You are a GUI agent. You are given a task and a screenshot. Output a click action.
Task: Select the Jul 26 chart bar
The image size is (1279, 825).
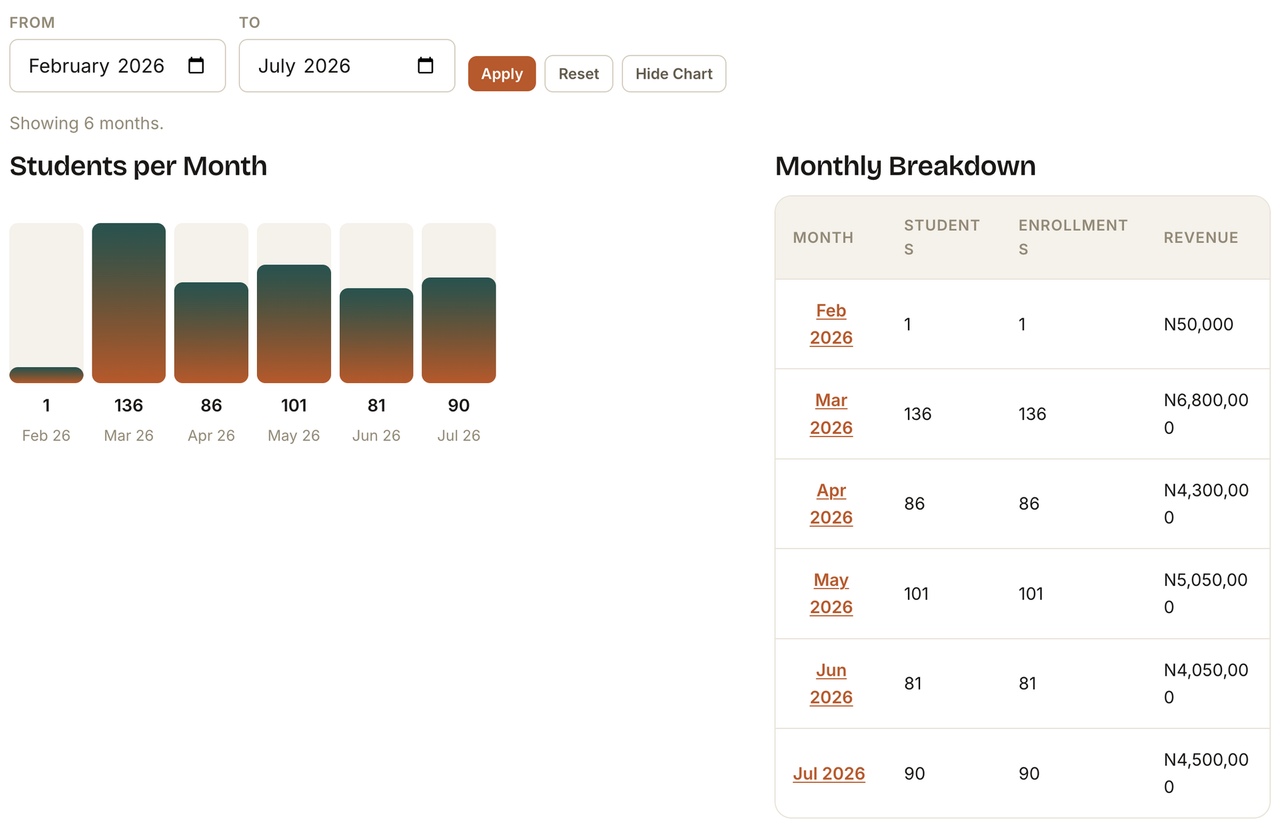coord(459,330)
